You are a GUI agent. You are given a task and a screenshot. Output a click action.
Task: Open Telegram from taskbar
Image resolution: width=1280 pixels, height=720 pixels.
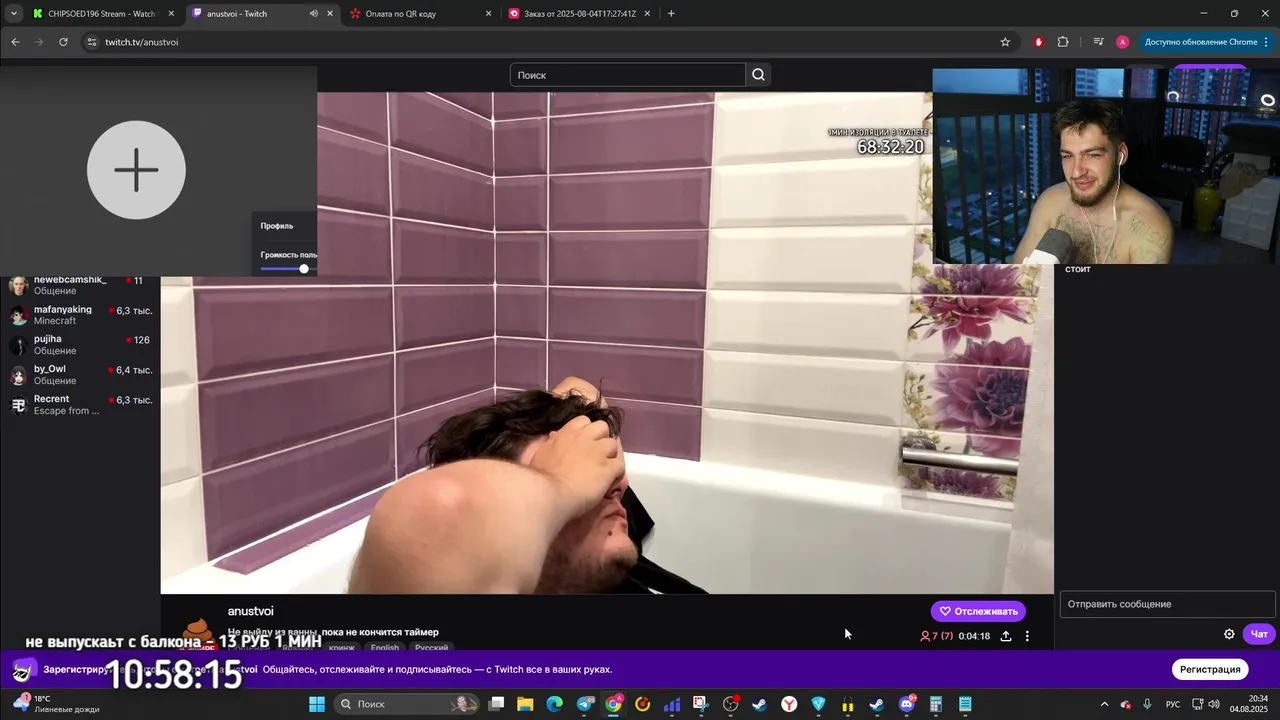pos(584,704)
